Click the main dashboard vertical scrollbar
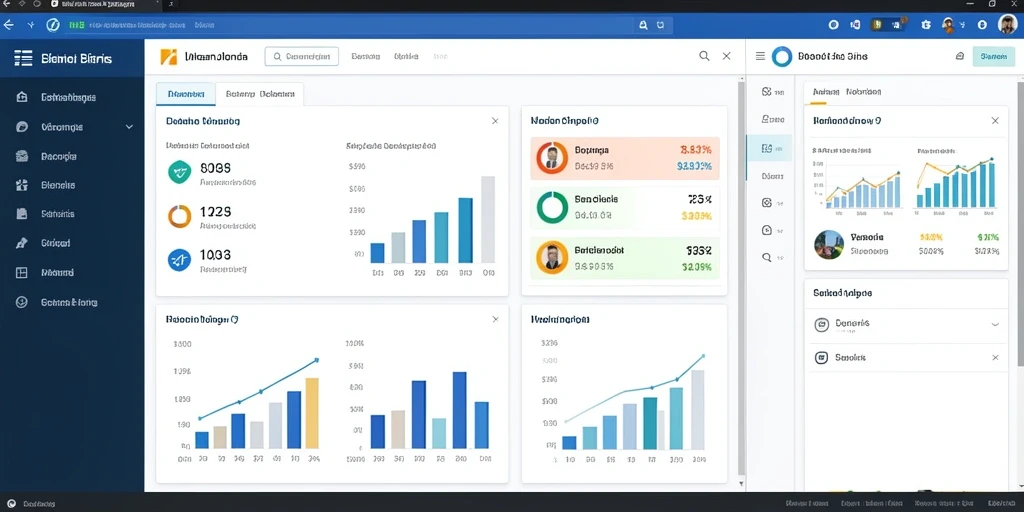This screenshot has height=512, width=1024. (741, 282)
